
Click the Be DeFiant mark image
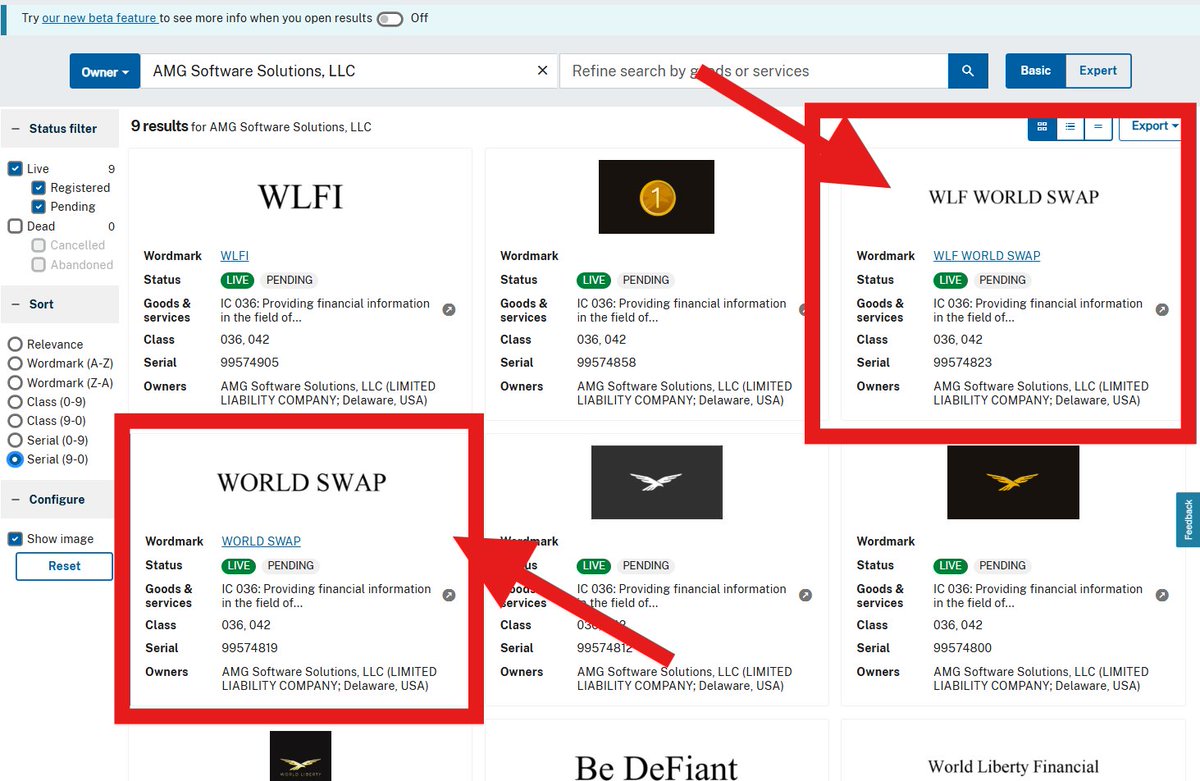click(x=656, y=767)
